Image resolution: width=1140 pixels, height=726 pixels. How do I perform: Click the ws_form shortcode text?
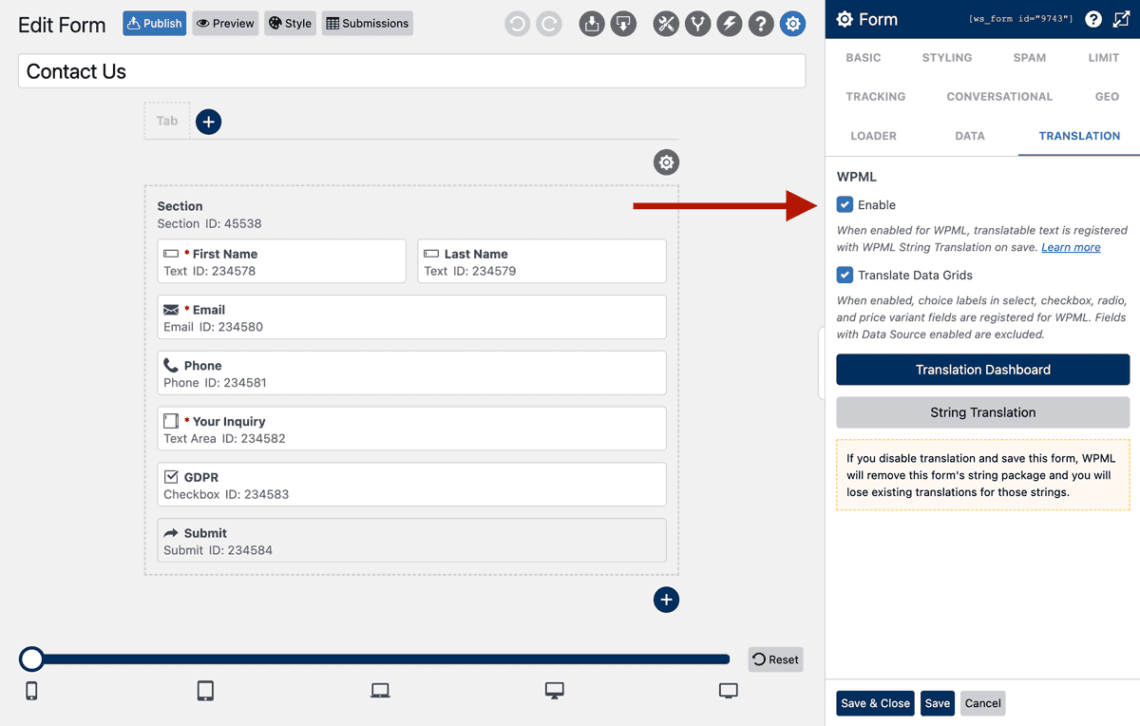[x=1021, y=19]
